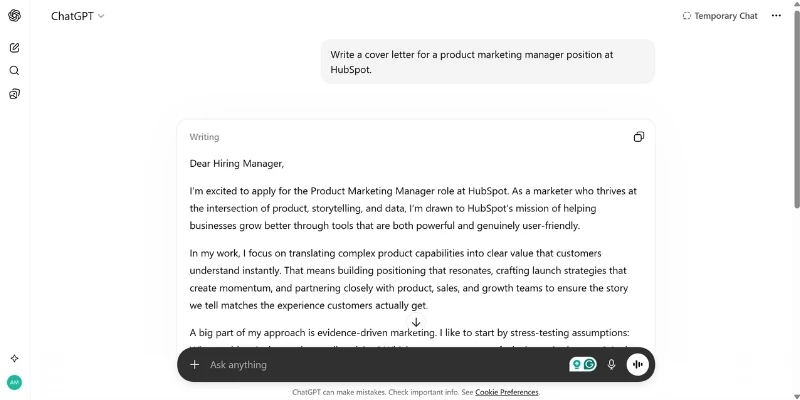Start voice mode
This screenshot has height=400, width=800.
coord(637,365)
